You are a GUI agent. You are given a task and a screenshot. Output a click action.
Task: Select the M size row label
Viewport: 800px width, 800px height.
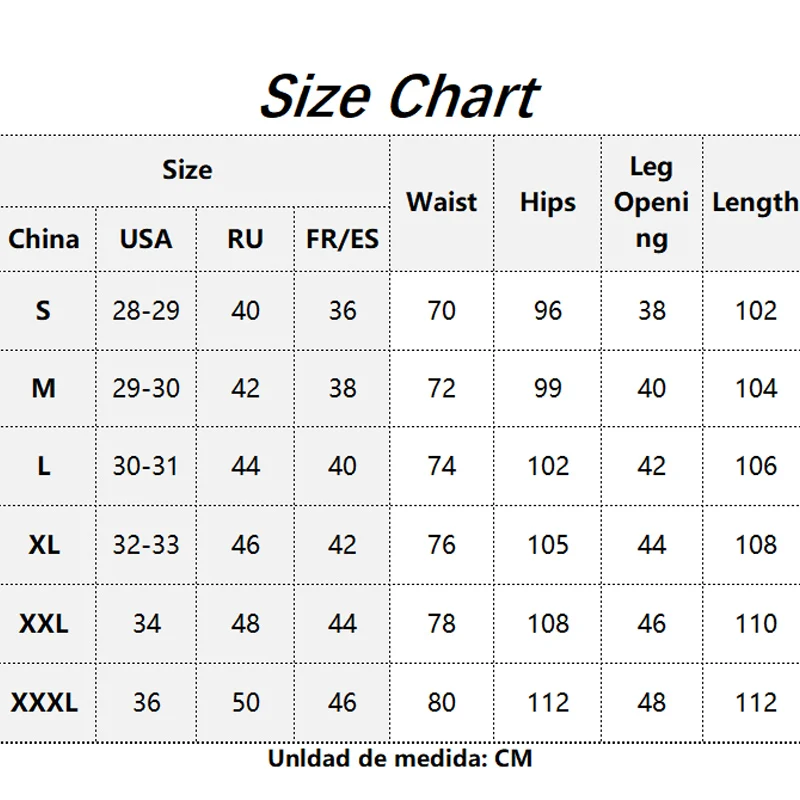click(43, 388)
